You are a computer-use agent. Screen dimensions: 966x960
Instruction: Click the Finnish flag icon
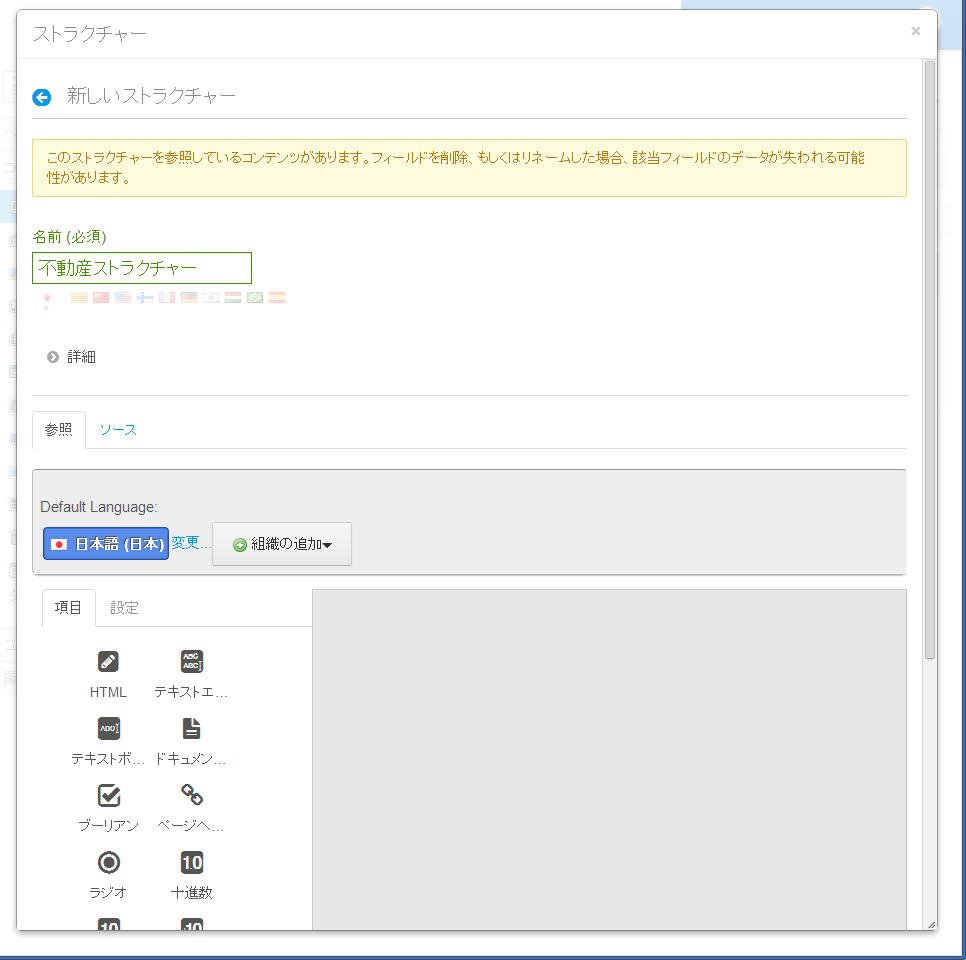(145, 298)
